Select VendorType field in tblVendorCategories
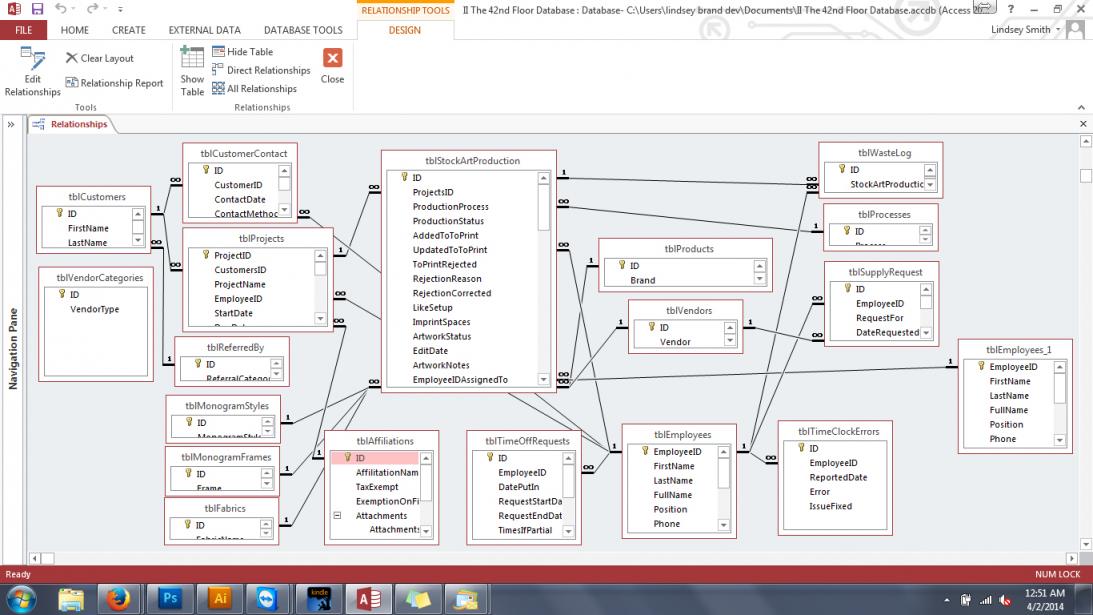 pos(95,309)
